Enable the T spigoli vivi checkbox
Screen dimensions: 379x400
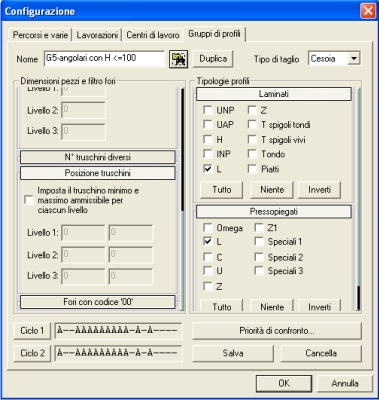(252, 139)
